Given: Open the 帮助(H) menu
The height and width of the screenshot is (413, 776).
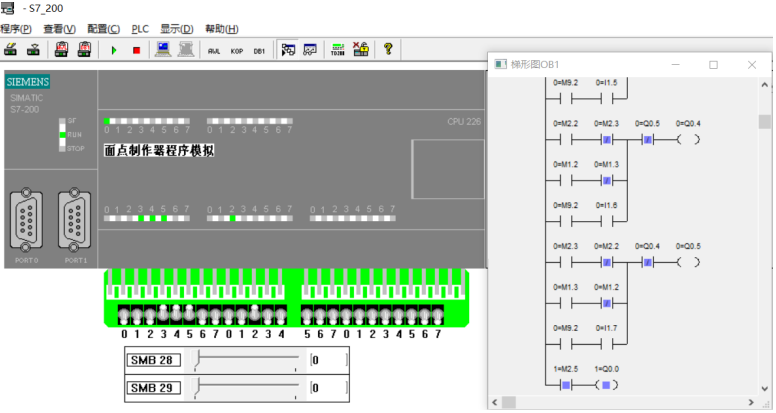Looking at the screenshot, I should [x=222, y=29].
